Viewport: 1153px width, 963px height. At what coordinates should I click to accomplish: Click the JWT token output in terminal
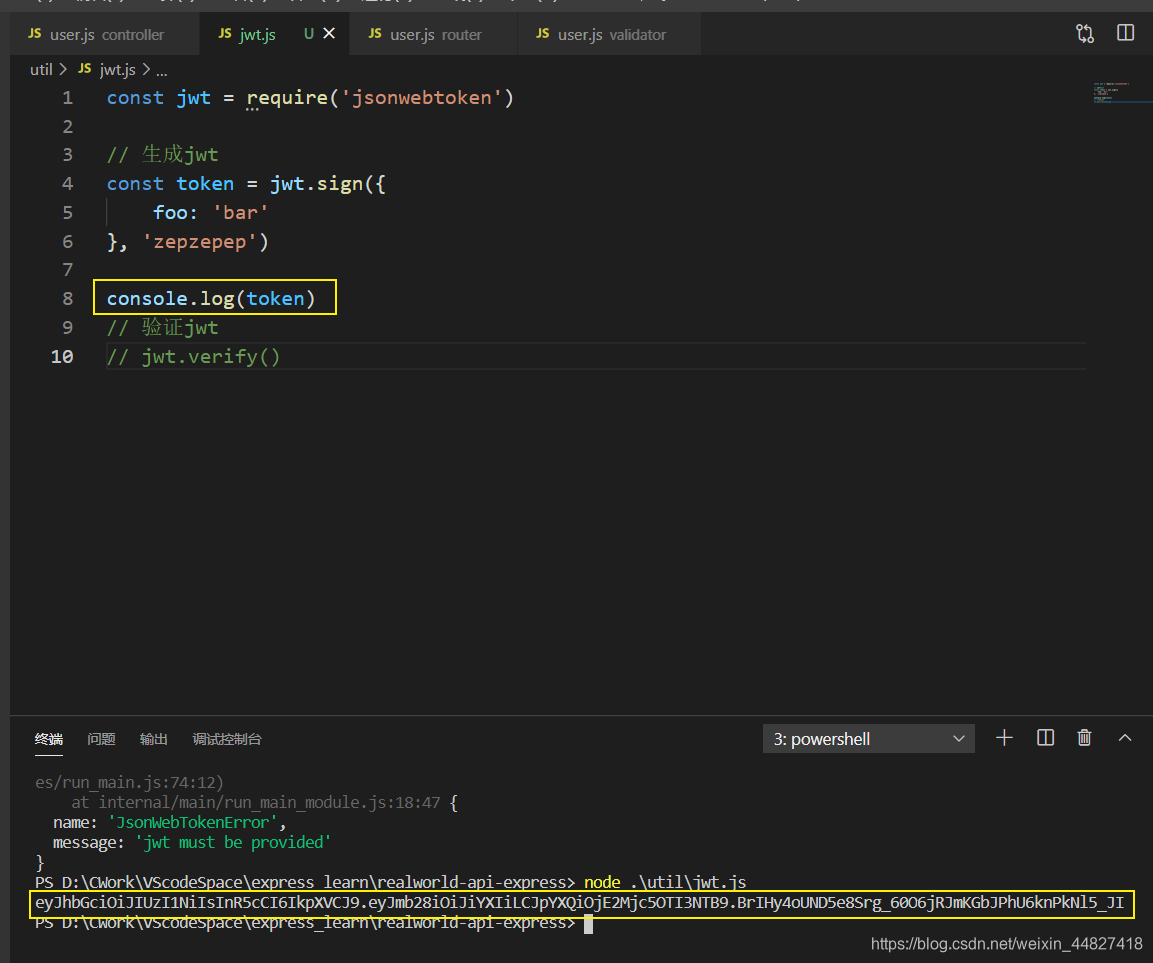[579, 903]
